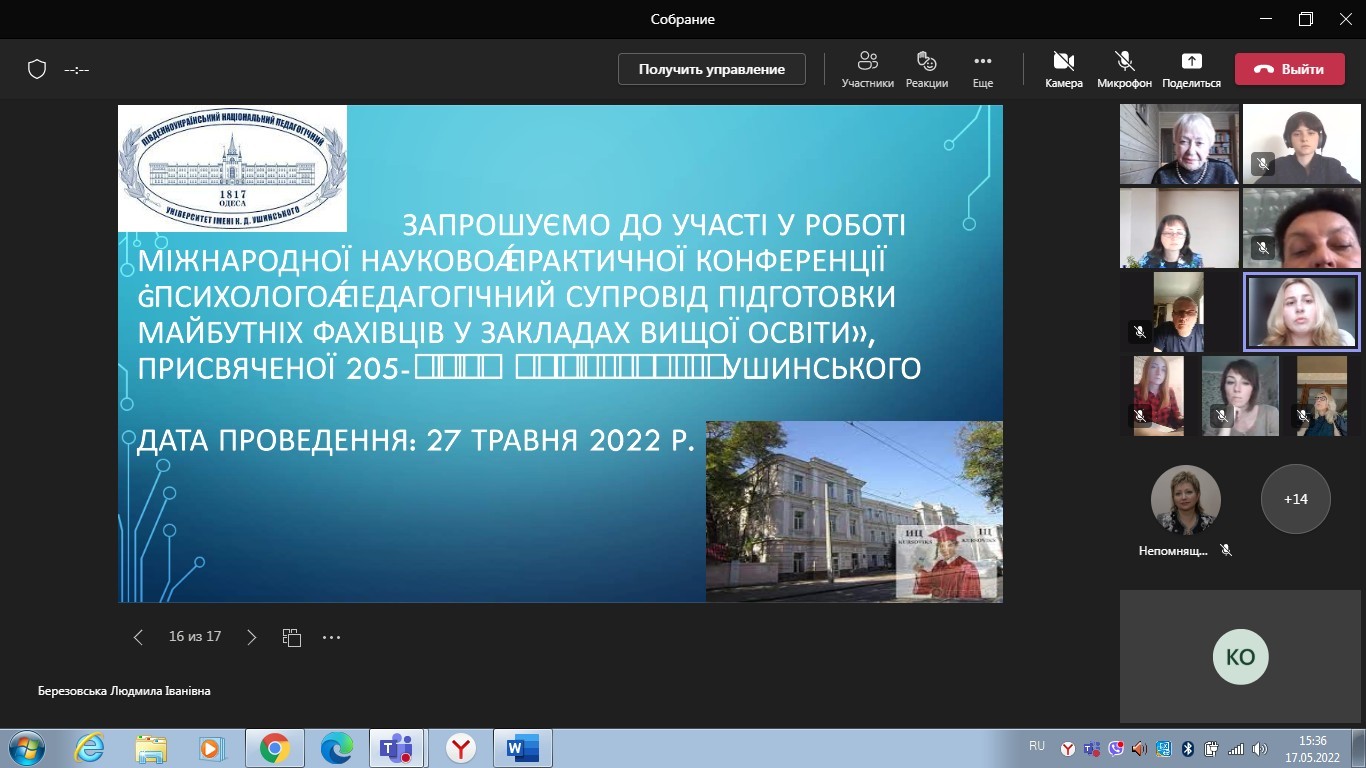The height and width of the screenshot is (768, 1366).
Task: Leave the meeting with Выйти button
Action: tap(1289, 69)
